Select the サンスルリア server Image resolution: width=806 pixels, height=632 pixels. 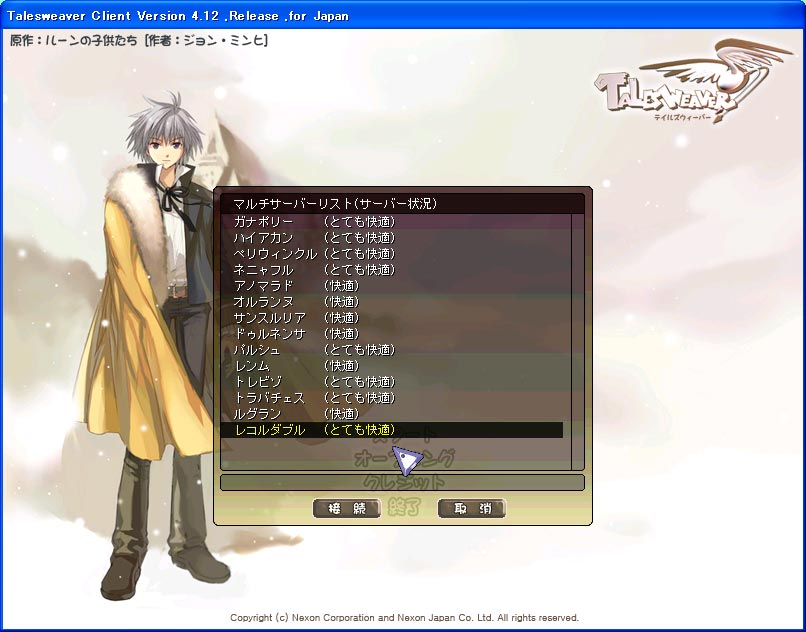(392, 318)
